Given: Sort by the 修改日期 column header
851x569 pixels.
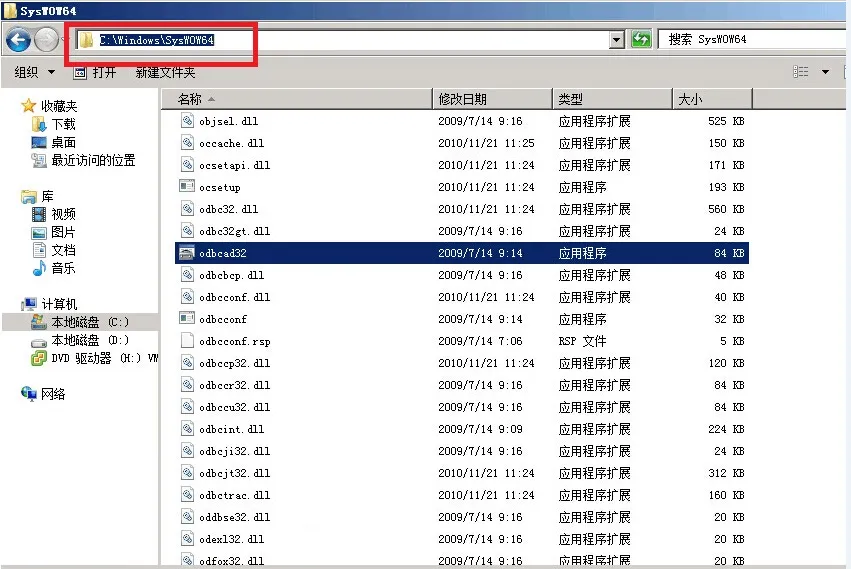Looking at the screenshot, I should pyautogui.click(x=492, y=99).
